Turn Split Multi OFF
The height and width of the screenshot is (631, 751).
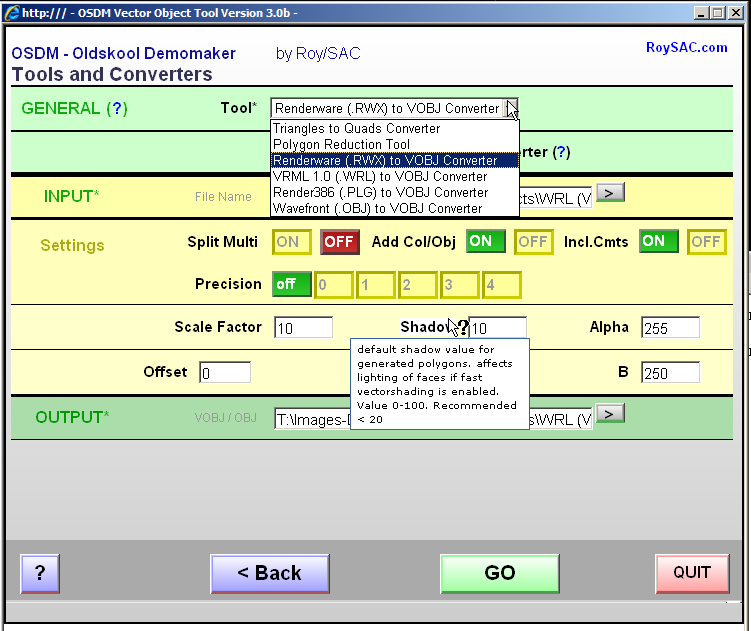pyautogui.click(x=340, y=242)
